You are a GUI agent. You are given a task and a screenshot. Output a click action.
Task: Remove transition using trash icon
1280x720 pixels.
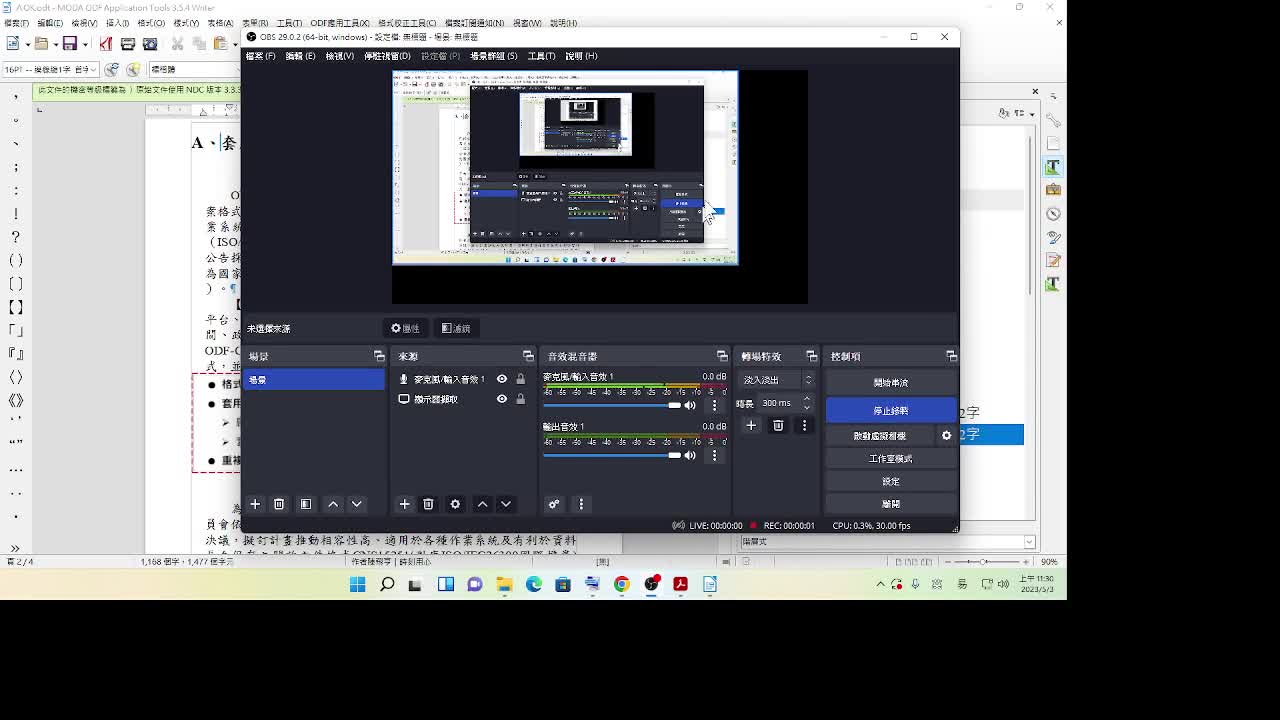click(x=778, y=425)
